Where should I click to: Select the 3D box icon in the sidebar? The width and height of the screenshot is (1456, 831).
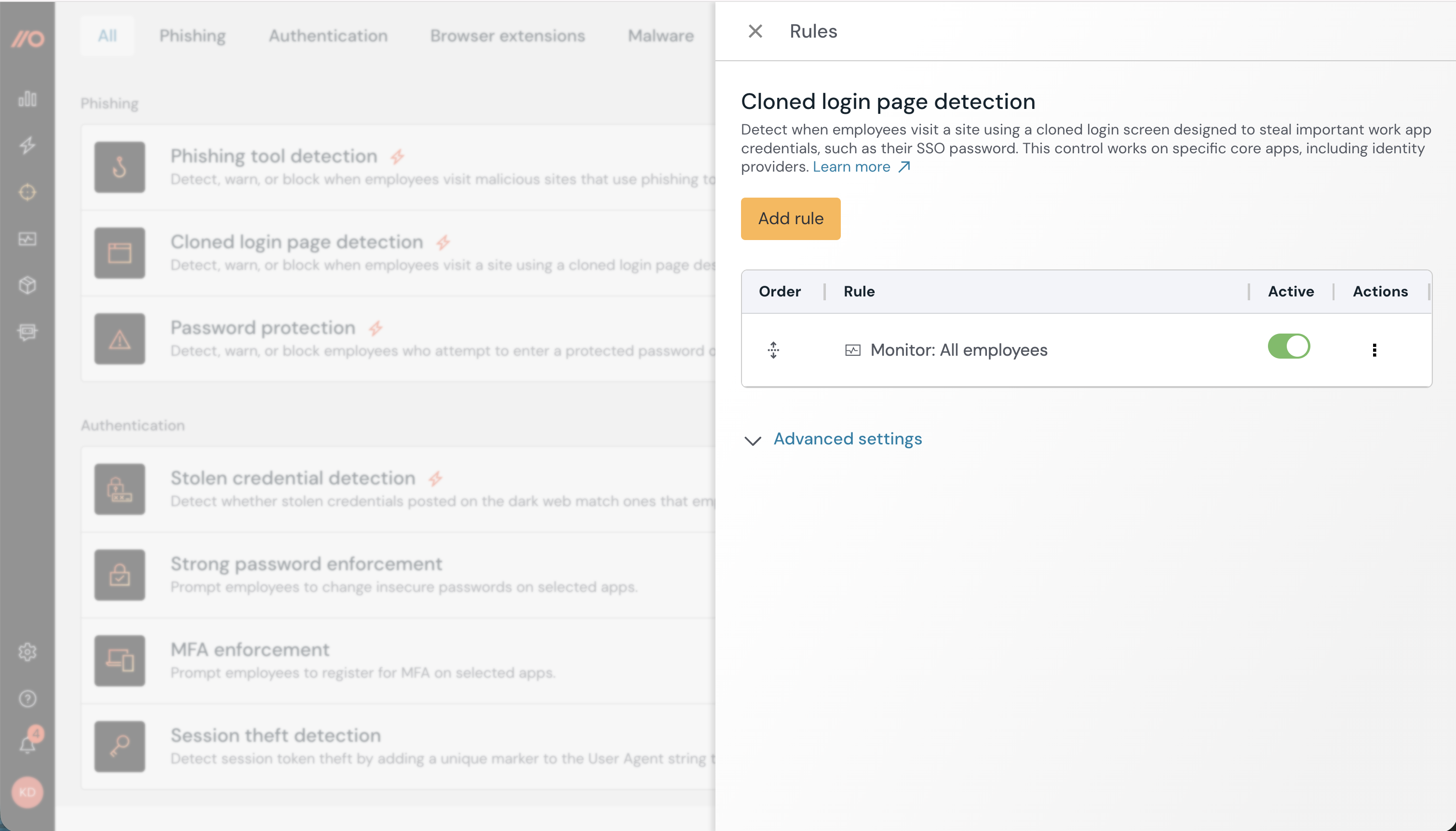coord(27,286)
